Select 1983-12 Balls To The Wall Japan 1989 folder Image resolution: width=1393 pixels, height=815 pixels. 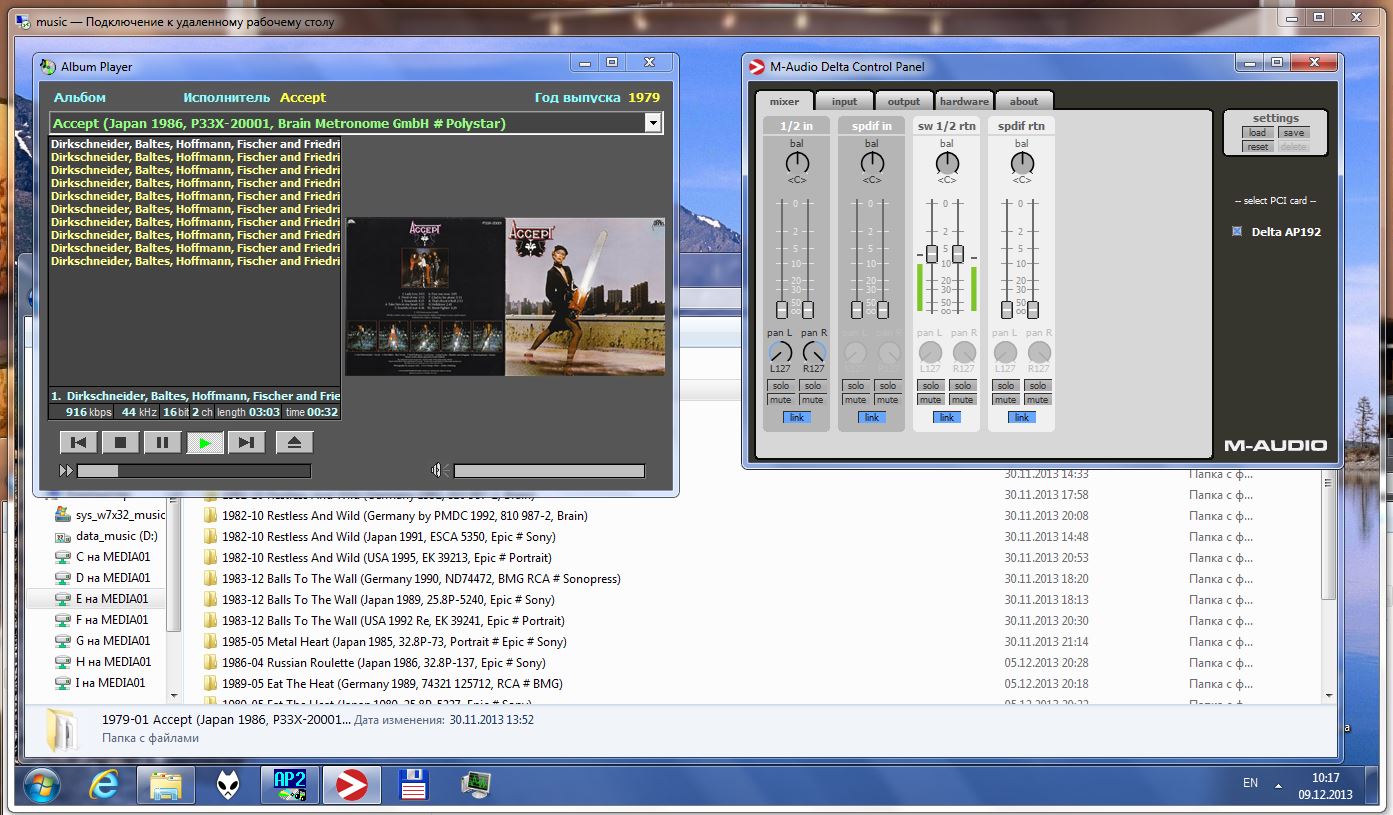click(x=388, y=600)
